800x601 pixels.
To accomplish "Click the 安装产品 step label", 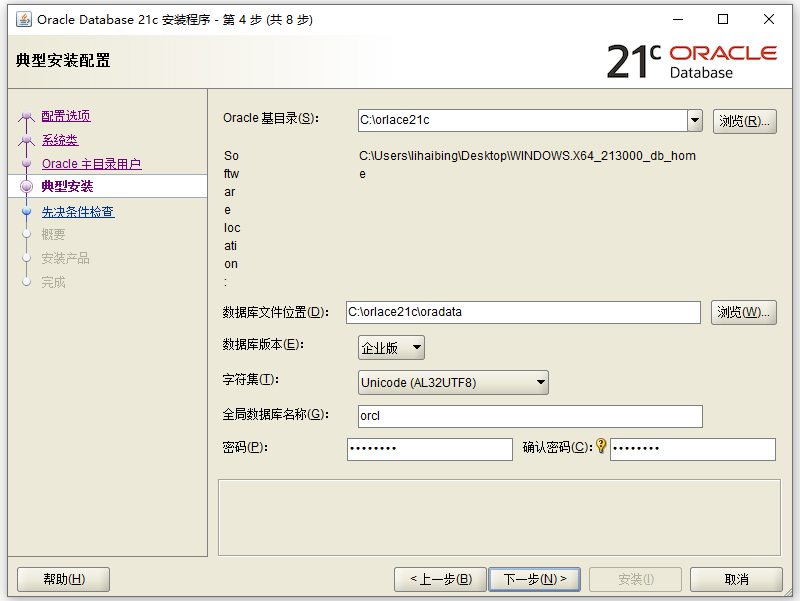I will tap(65, 258).
